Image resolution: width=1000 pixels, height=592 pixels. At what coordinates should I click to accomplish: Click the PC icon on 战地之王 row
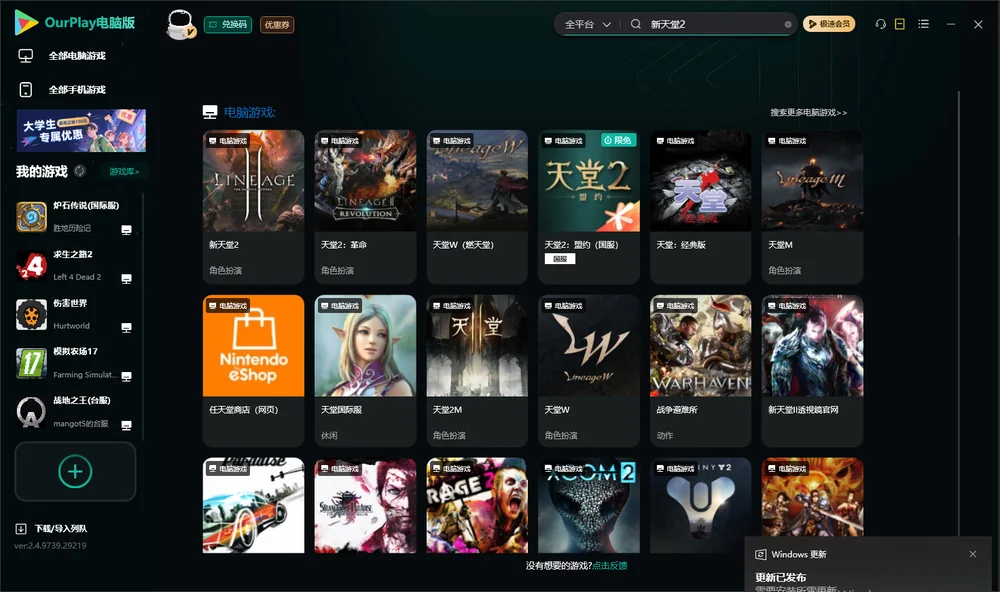pyautogui.click(x=126, y=426)
